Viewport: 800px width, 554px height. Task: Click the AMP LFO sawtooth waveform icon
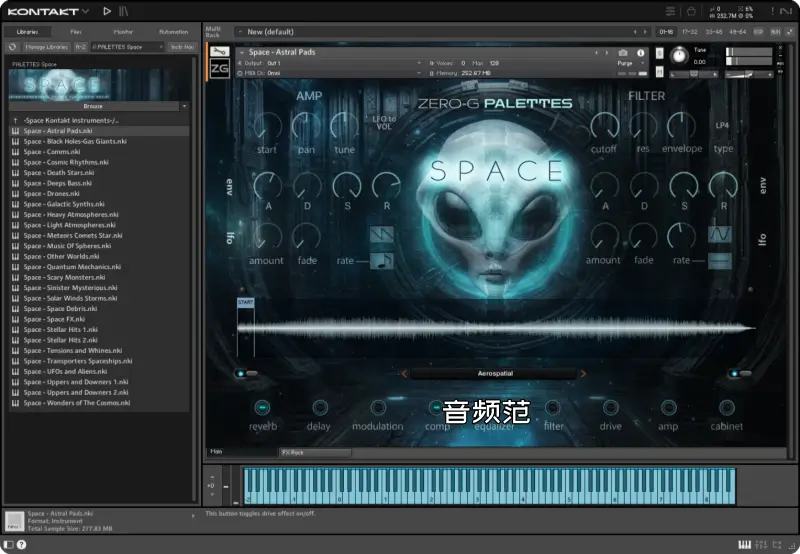tap(382, 234)
